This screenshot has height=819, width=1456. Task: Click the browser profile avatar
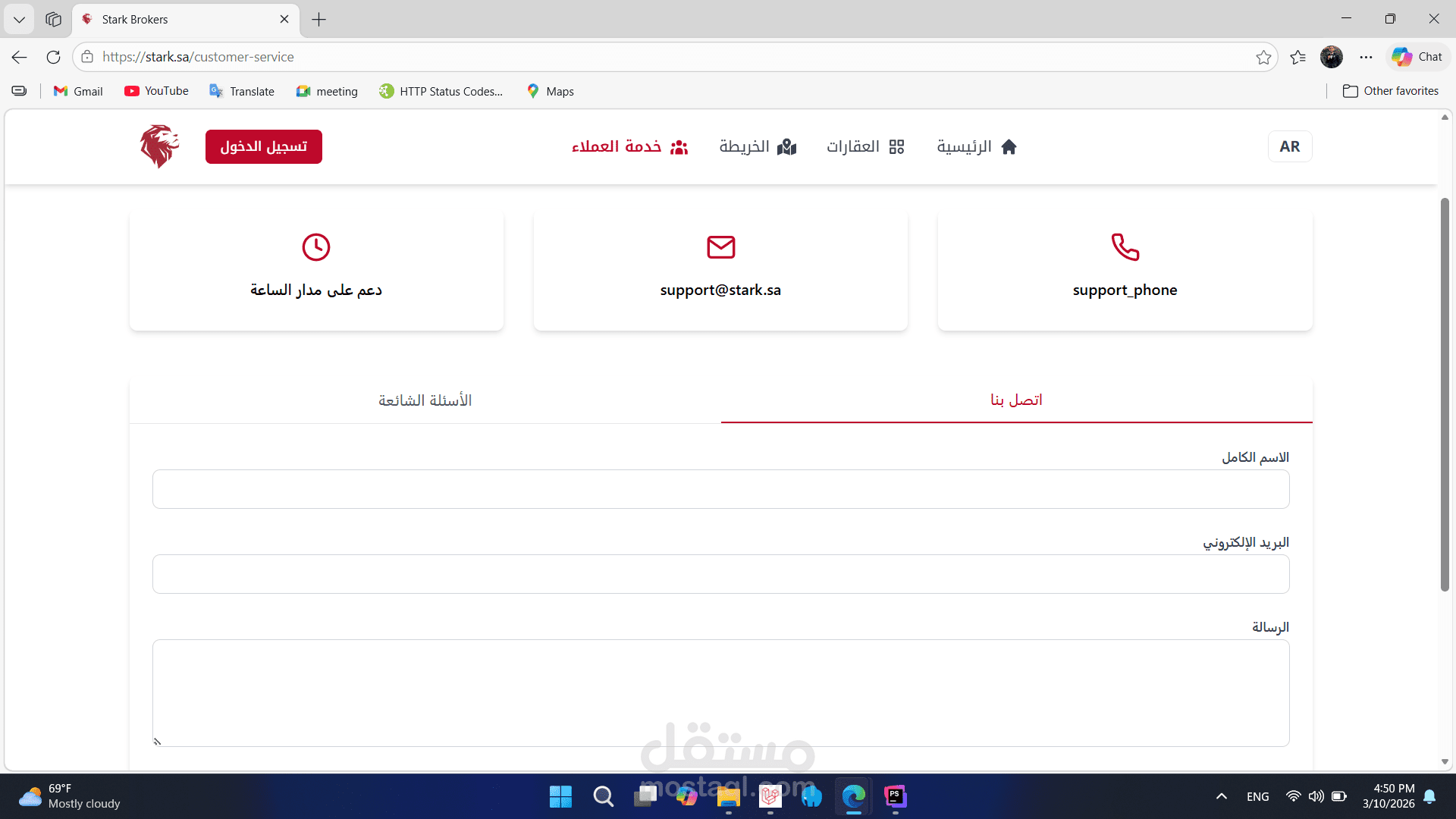click(x=1331, y=57)
